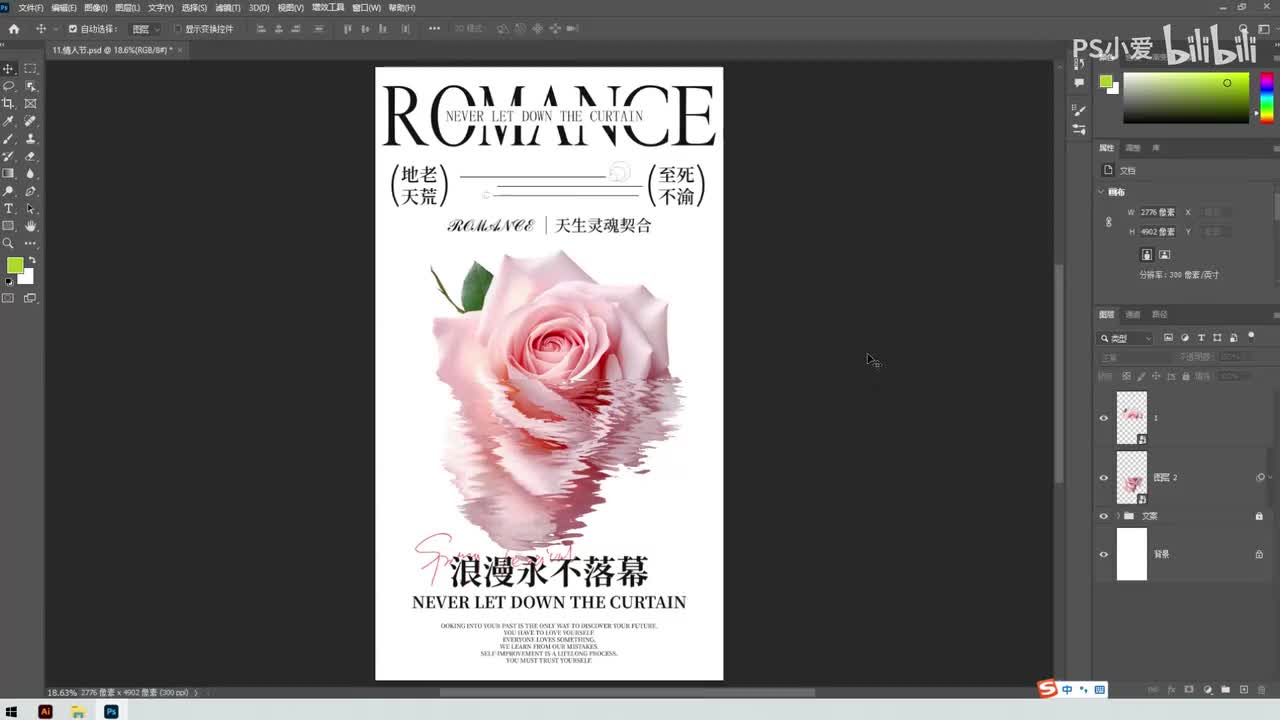Change the screen mode
The image size is (1280, 720).
click(30, 298)
